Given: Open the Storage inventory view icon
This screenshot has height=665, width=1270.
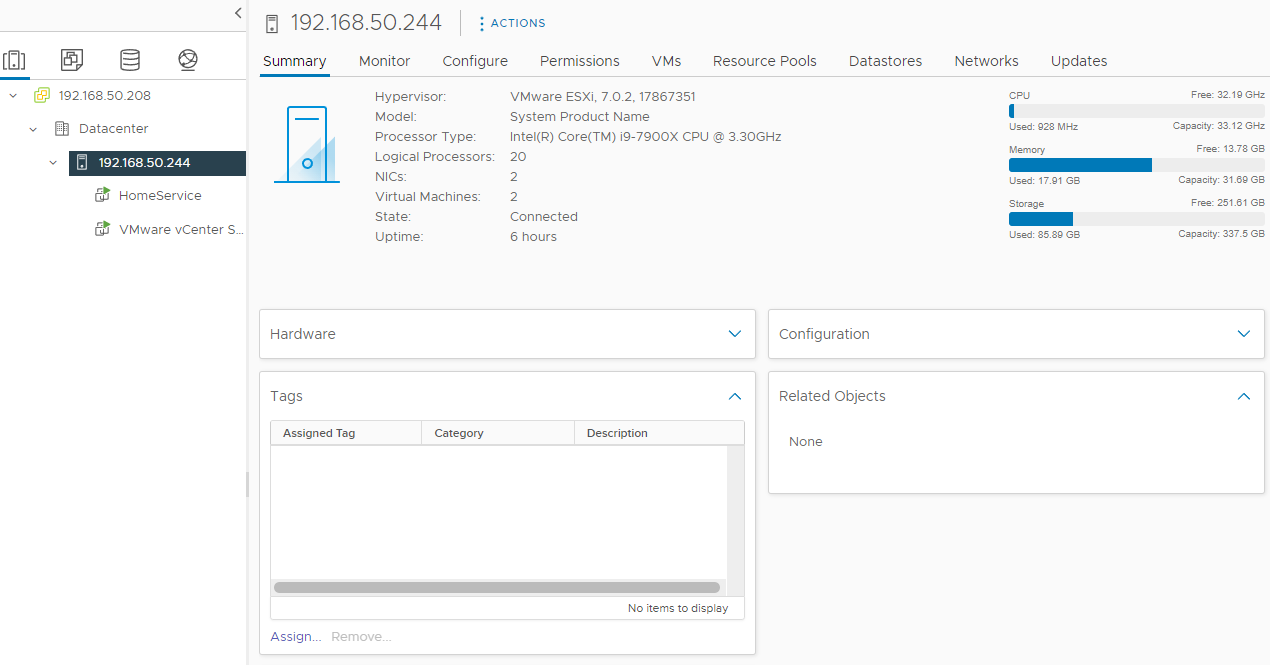Looking at the screenshot, I should (130, 60).
